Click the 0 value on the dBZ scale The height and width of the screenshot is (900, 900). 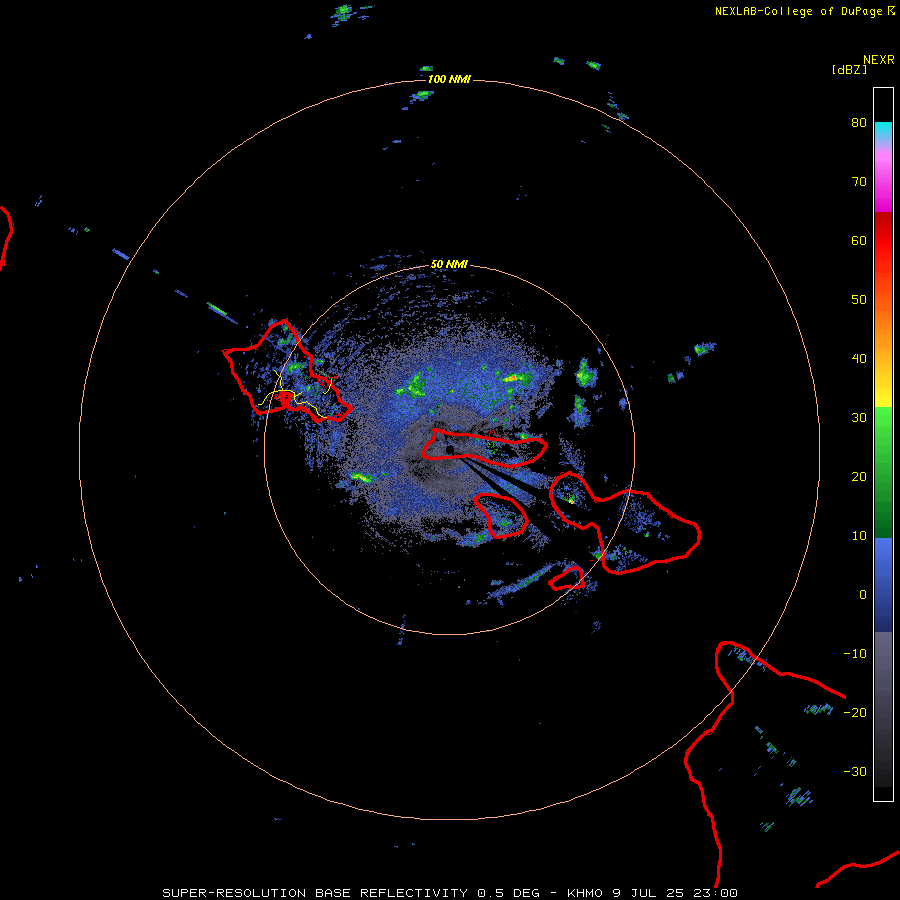click(x=863, y=595)
